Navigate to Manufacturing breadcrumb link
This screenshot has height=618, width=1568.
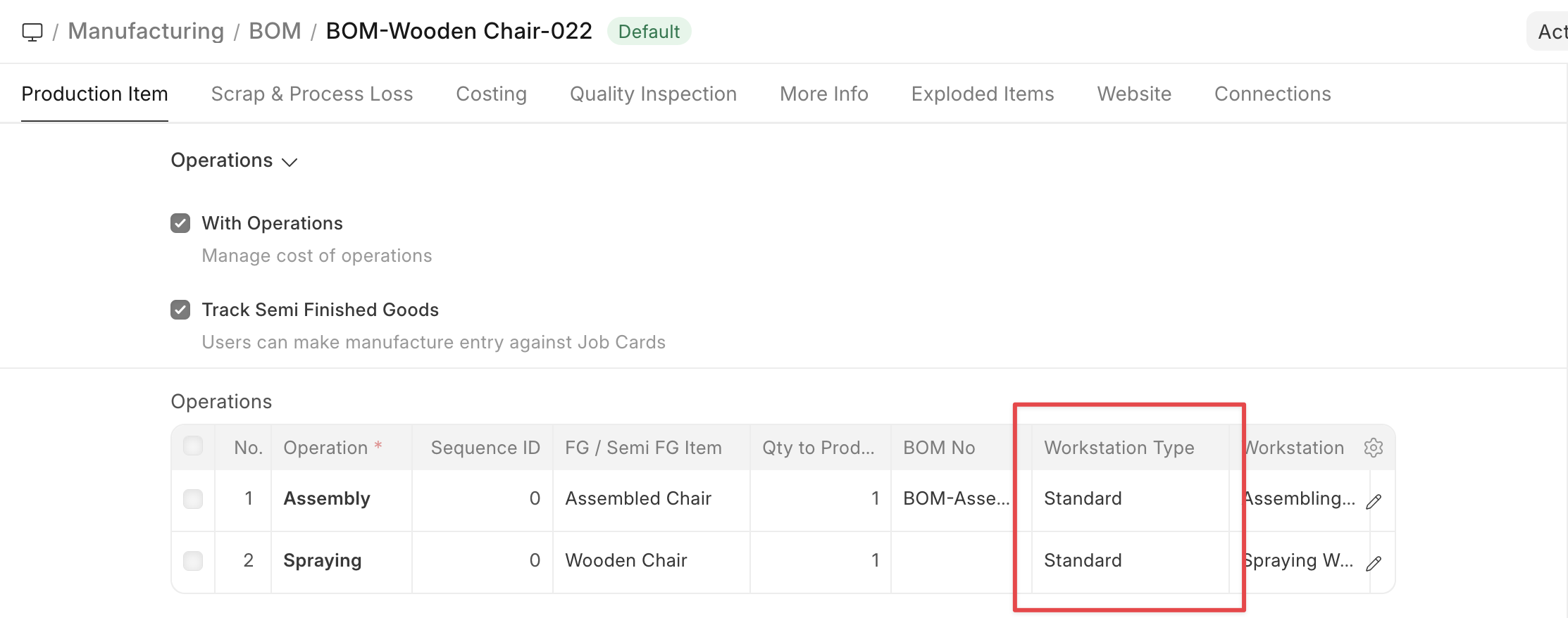click(x=146, y=32)
